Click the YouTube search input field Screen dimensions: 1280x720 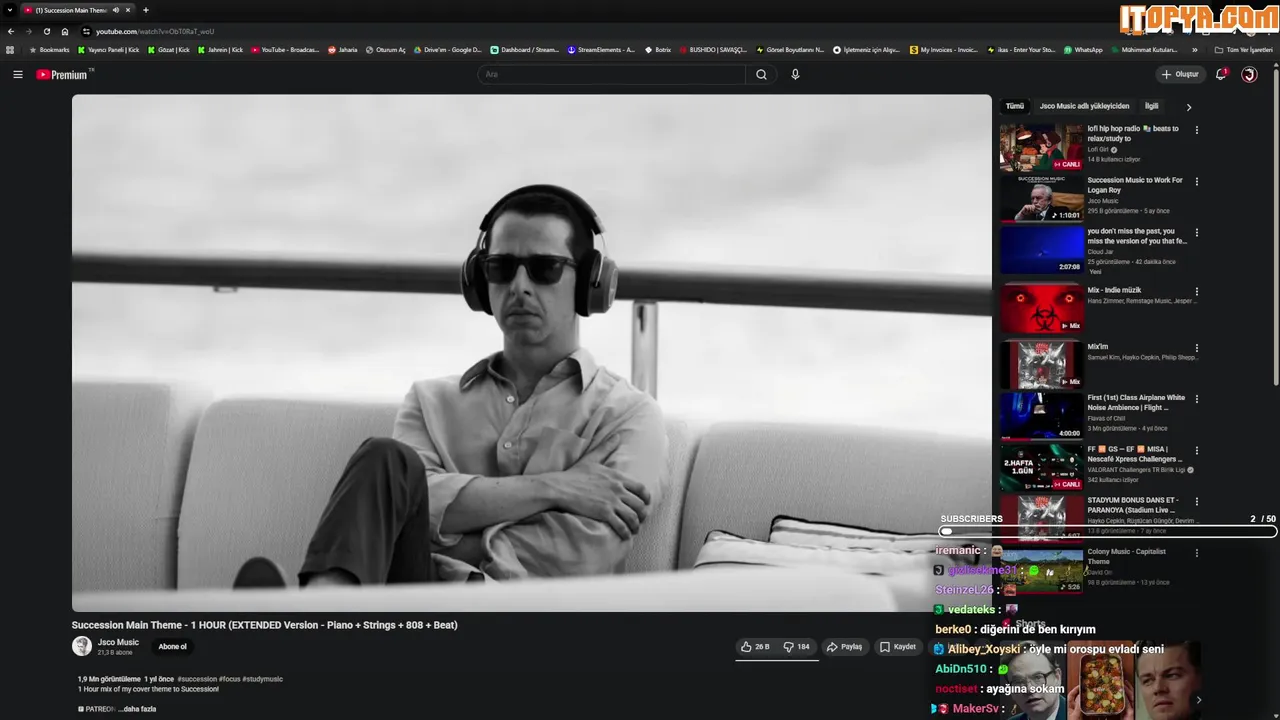coord(611,74)
